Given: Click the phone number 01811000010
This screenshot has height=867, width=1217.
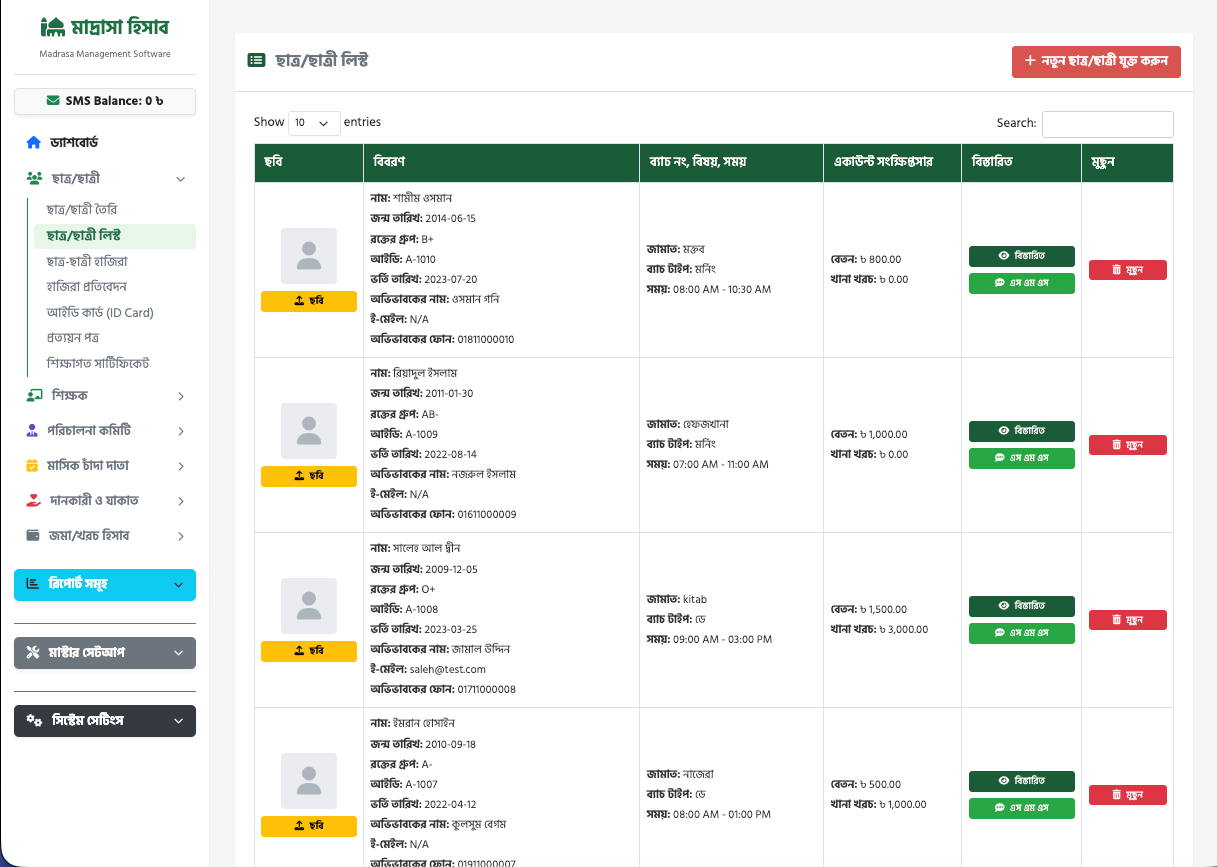Looking at the screenshot, I should [486, 339].
